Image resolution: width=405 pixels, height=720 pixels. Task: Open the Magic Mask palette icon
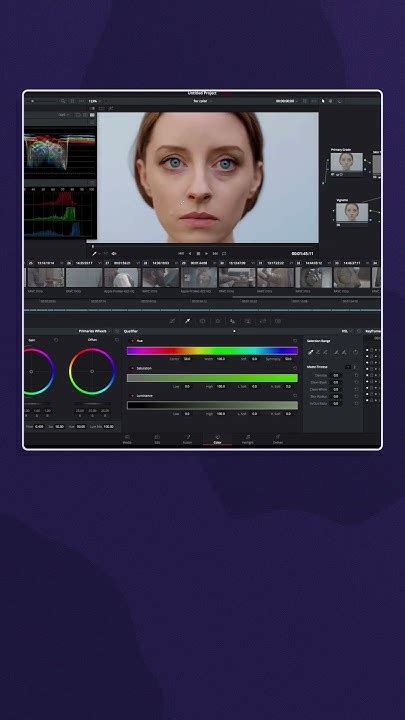(232, 321)
